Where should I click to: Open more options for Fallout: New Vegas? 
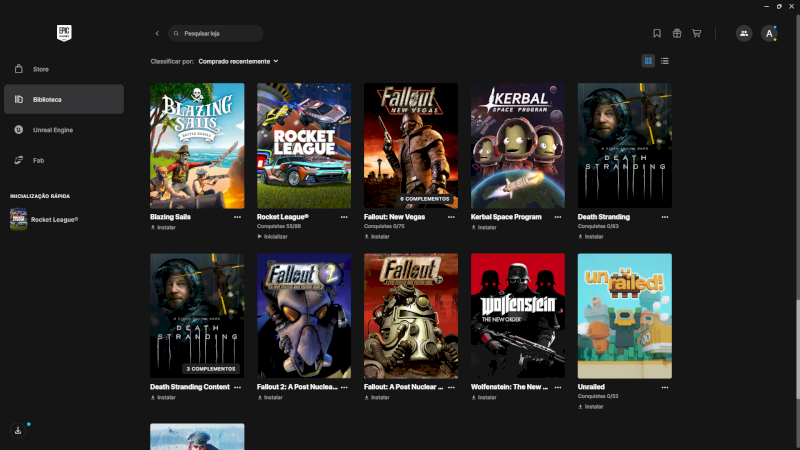[451, 217]
